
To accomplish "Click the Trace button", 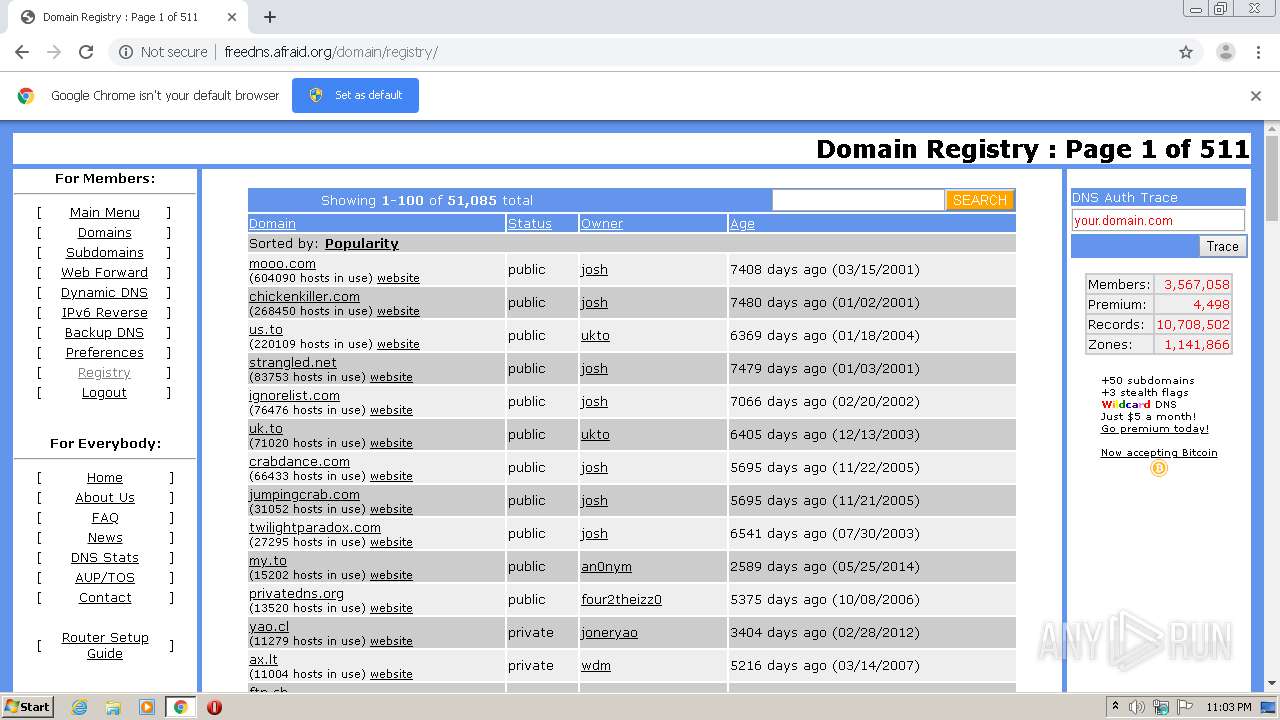I will click(1222, 246).
